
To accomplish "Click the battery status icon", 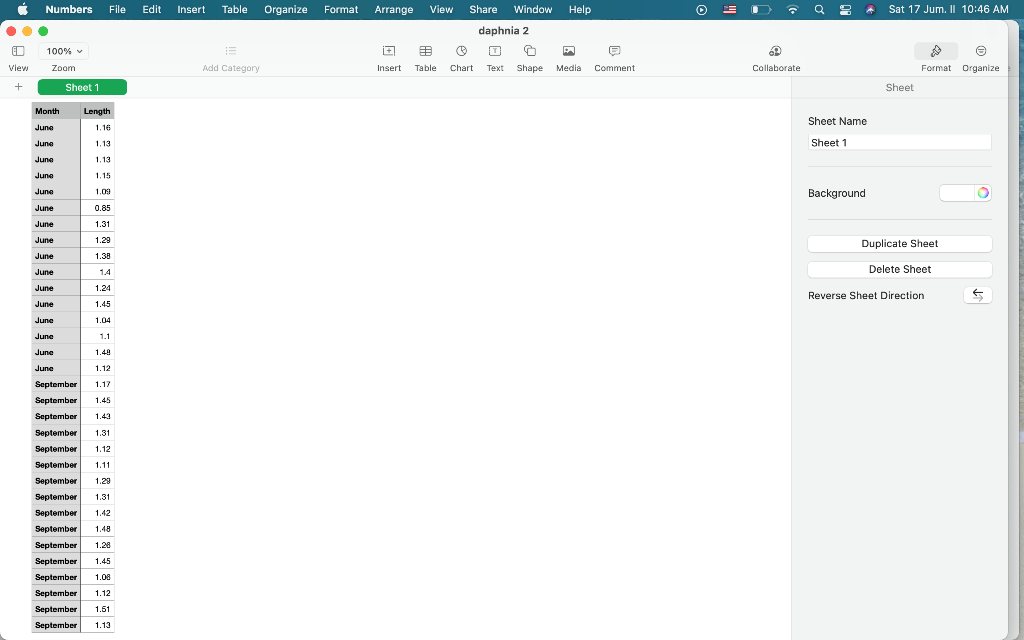I will [x=761, y=9].
